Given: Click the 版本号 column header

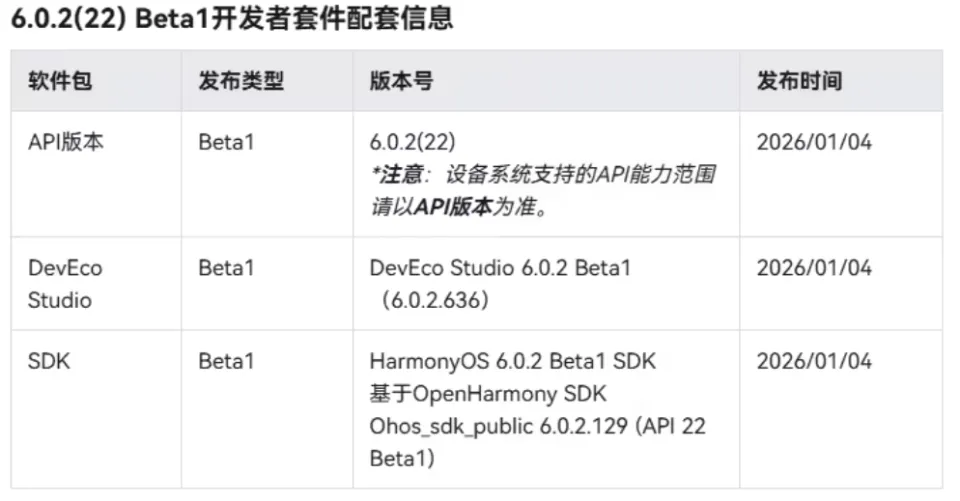Looking at the screenshot, I should (x=402, y=81).
